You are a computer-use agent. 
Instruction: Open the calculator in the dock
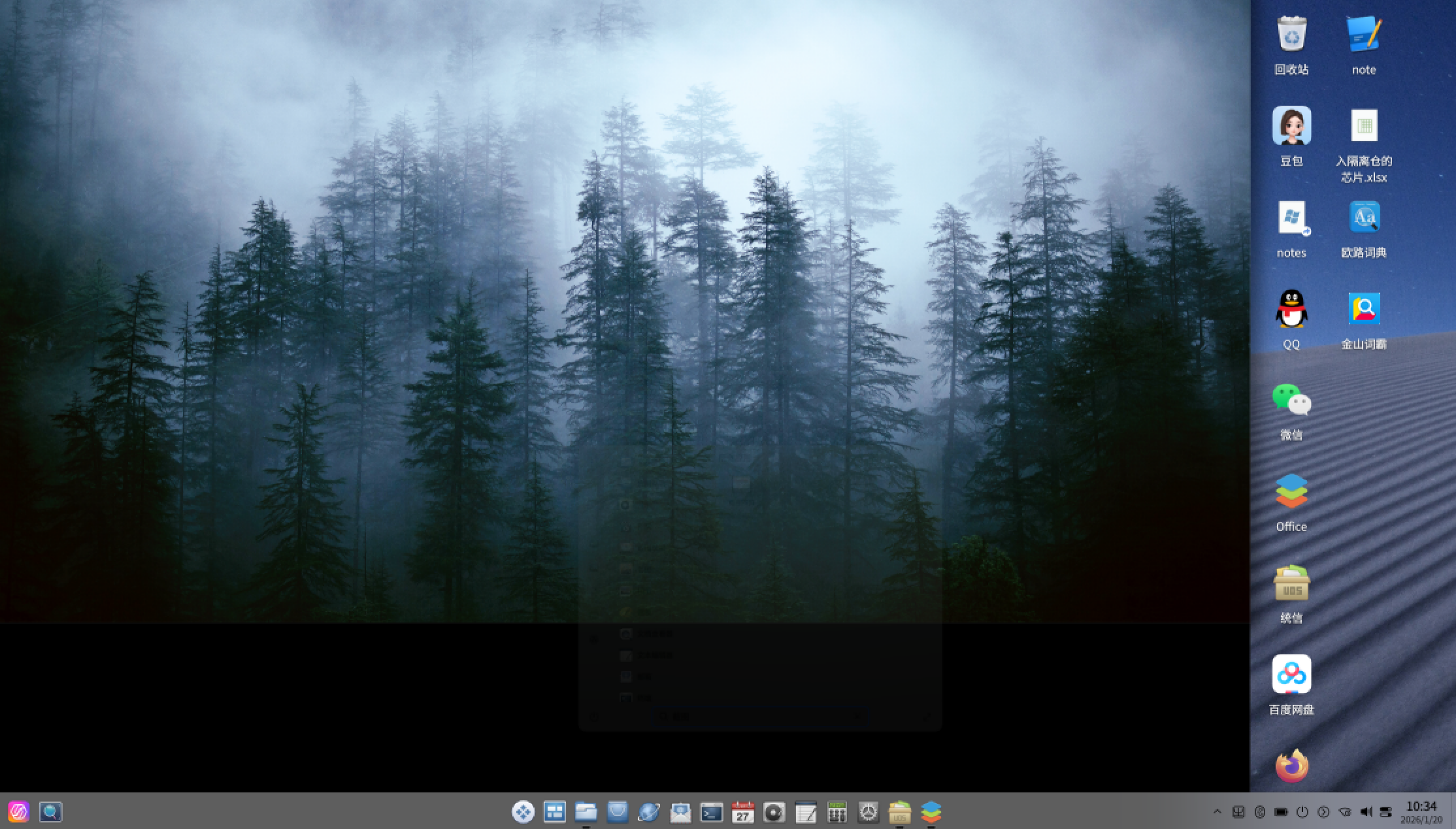837,812
